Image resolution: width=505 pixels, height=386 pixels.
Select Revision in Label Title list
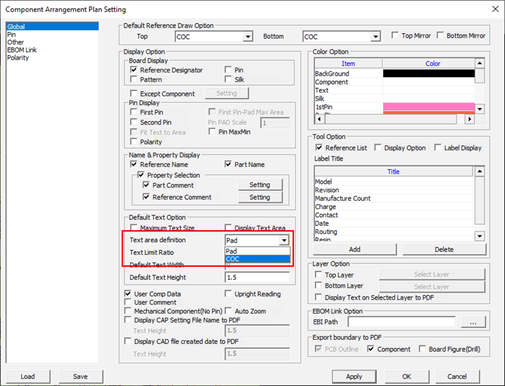click(x=394, y=190)
